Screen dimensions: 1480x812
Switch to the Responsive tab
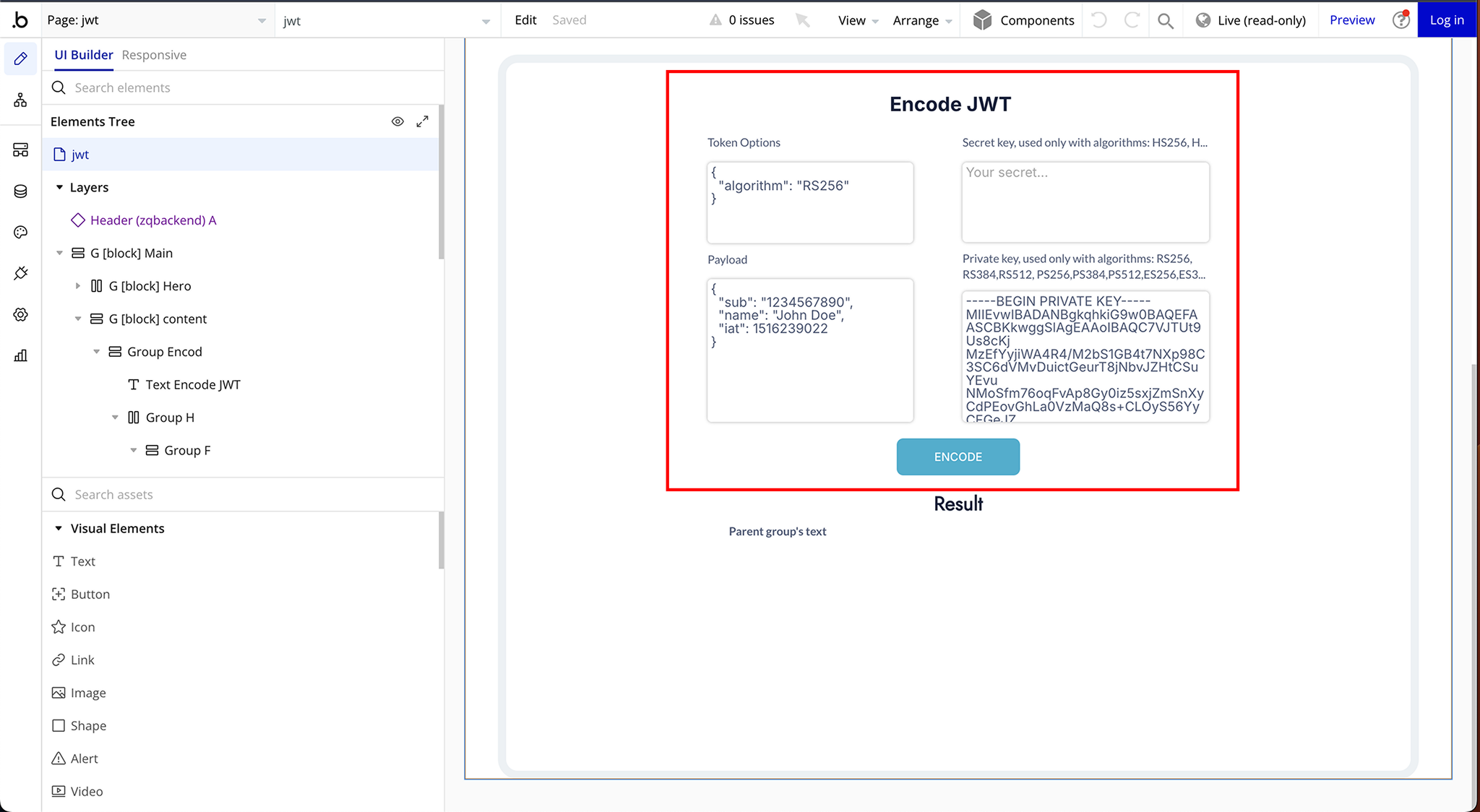coord(154,55)
